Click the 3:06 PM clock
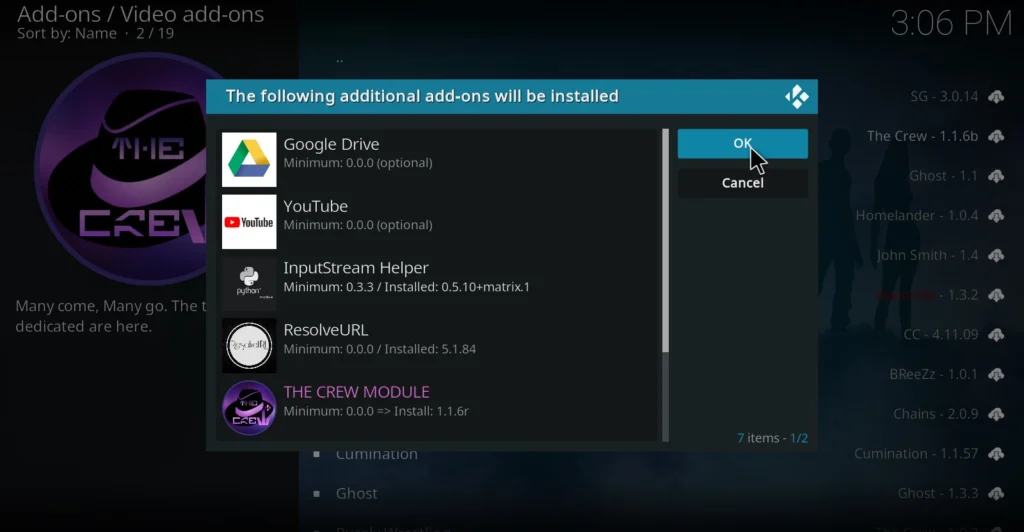Screen dimensions: 1024x532 951,24
